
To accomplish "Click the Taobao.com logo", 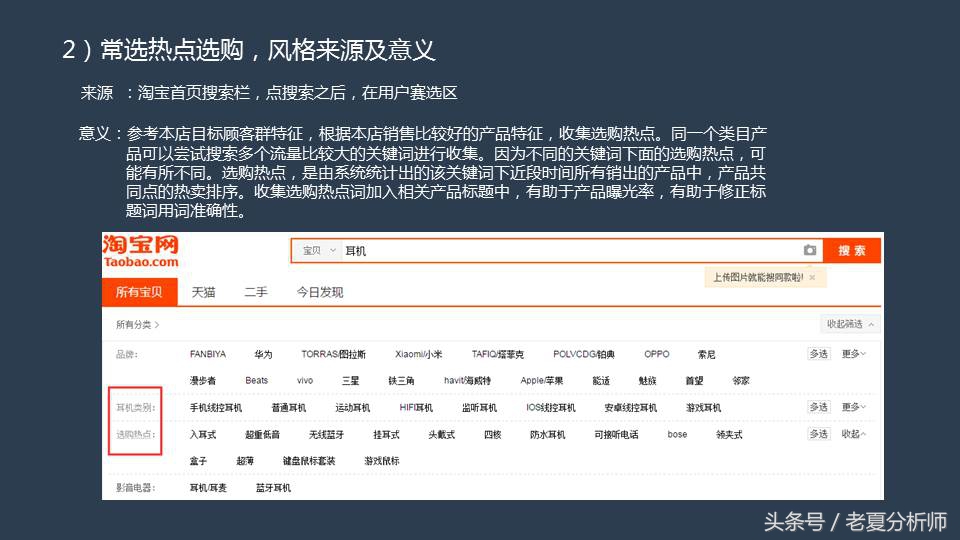I will [141, 252].
